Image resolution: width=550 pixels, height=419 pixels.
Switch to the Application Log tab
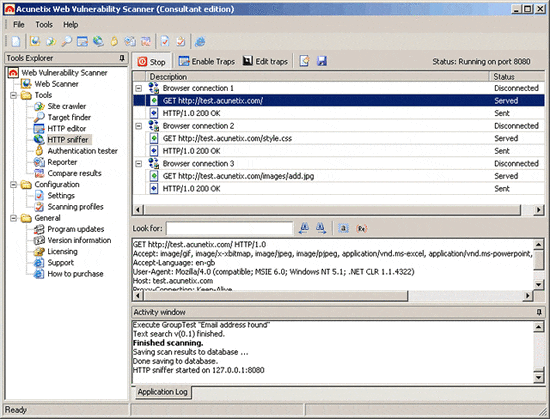[x=162, y=392]
